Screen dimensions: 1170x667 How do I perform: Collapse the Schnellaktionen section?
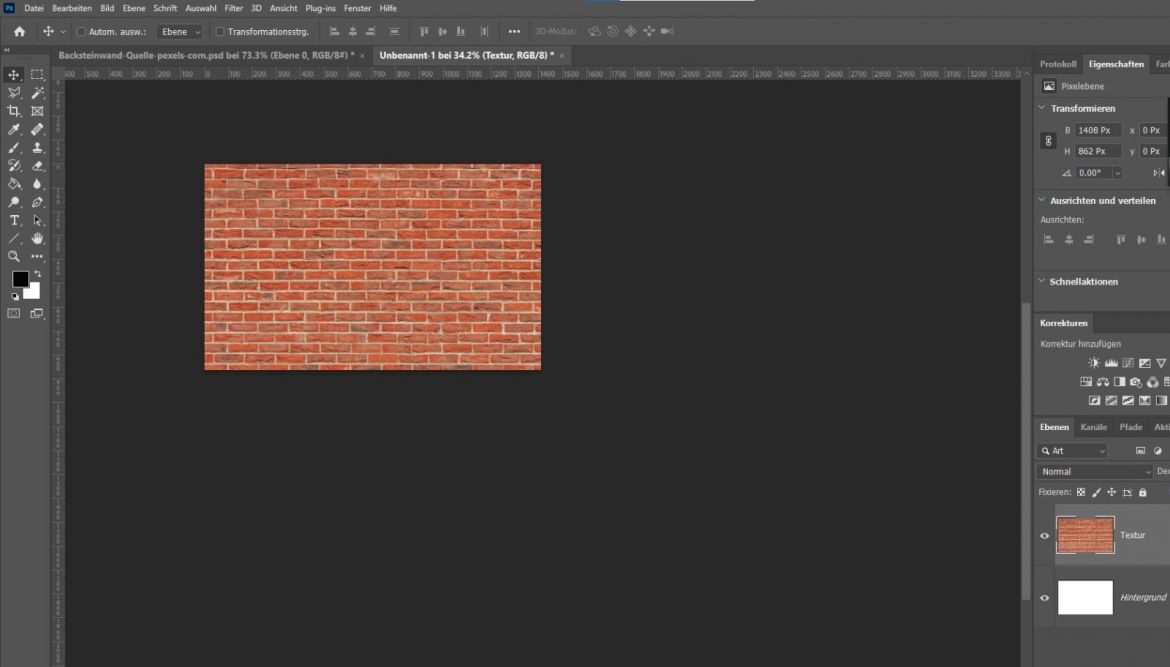click(1042, 281)
